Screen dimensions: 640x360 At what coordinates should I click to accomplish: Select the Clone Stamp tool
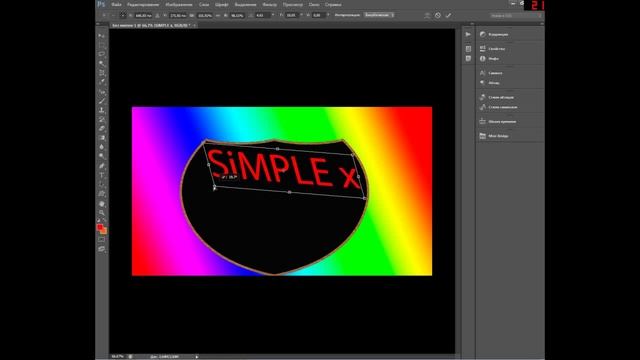pyautogui.click(x=101, y=110)
